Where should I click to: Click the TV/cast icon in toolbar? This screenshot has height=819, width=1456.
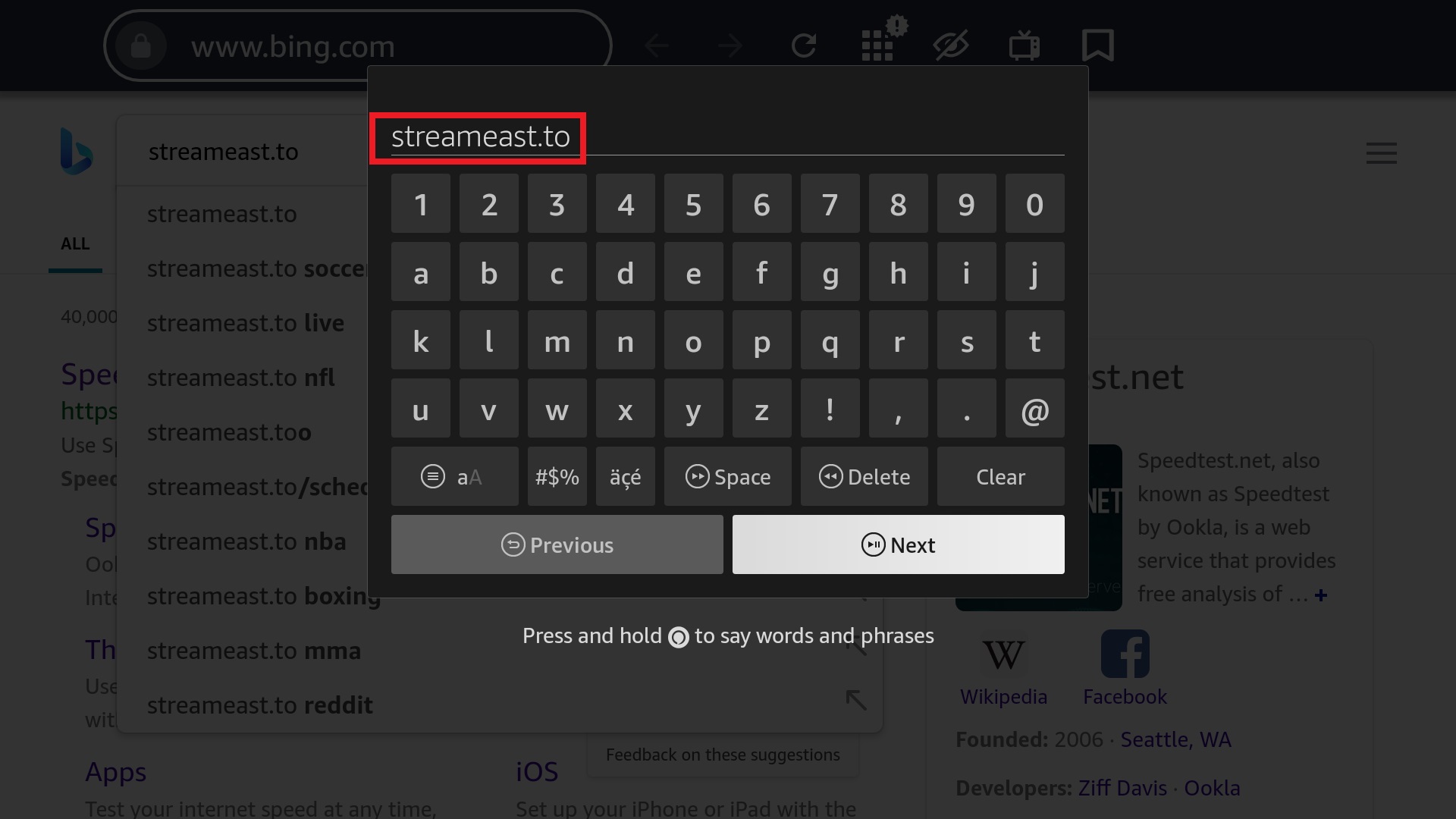(x=1024, y=44)
